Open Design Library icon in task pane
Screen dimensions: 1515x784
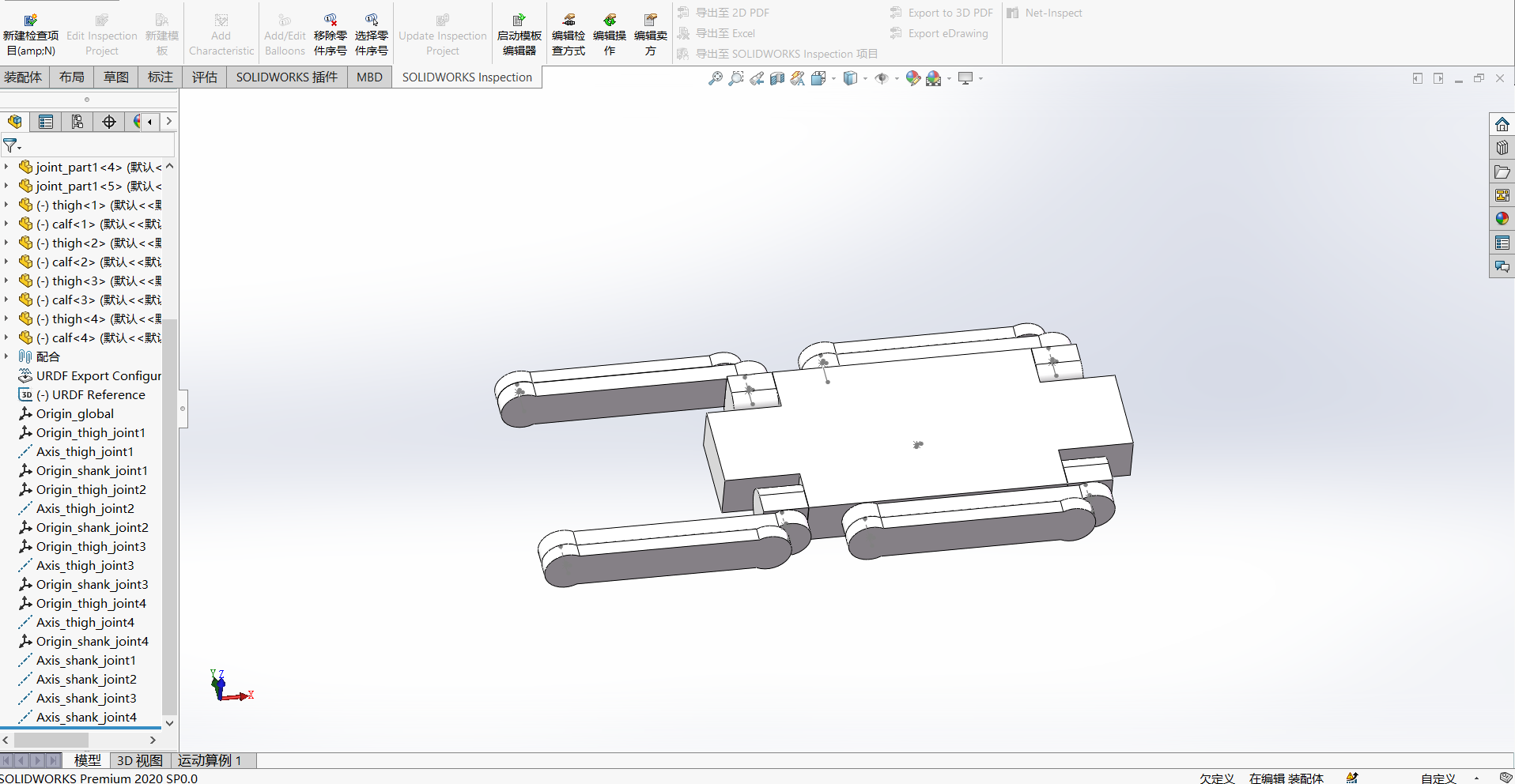(x=1502, y=148)
